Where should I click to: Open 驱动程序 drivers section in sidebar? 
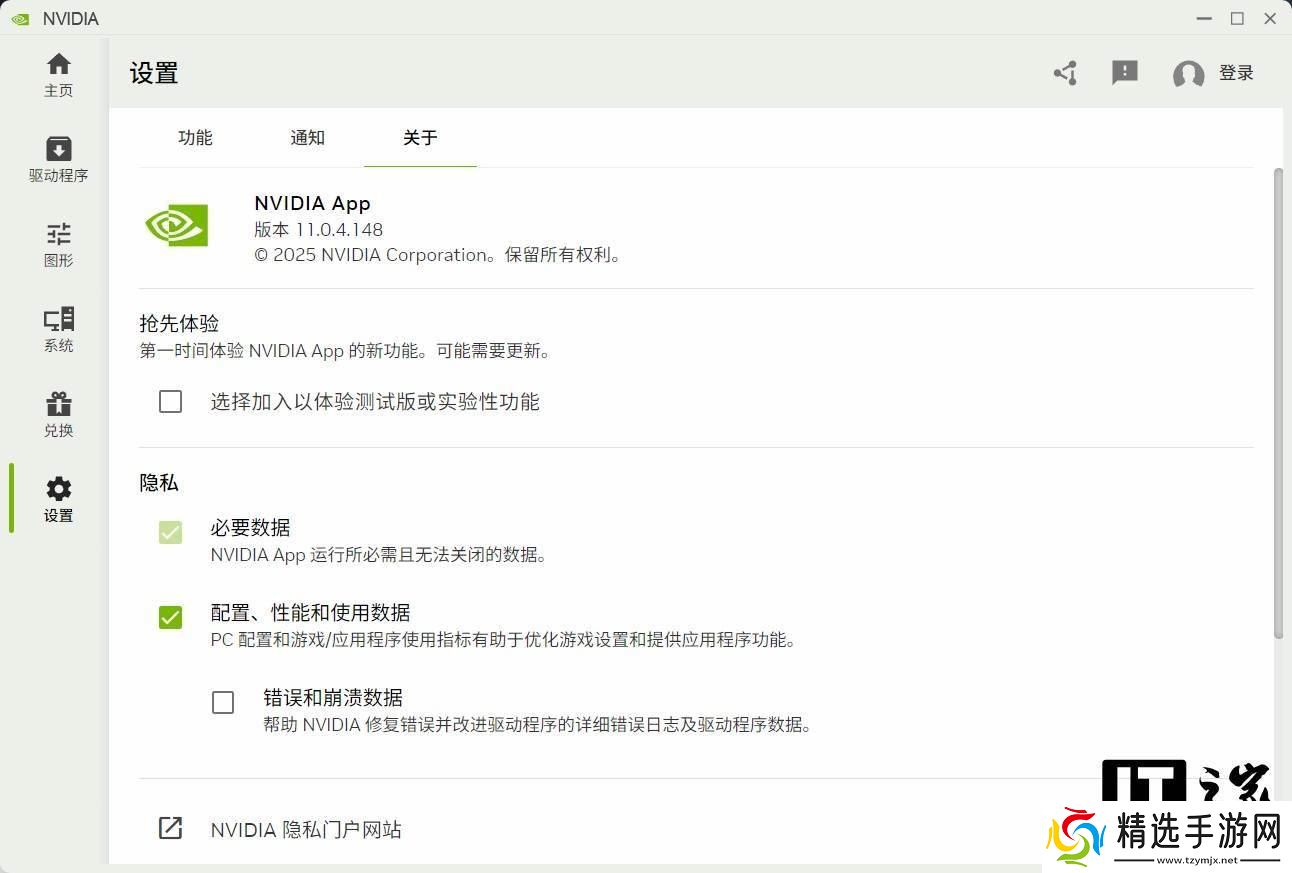[x=59, y=150]
